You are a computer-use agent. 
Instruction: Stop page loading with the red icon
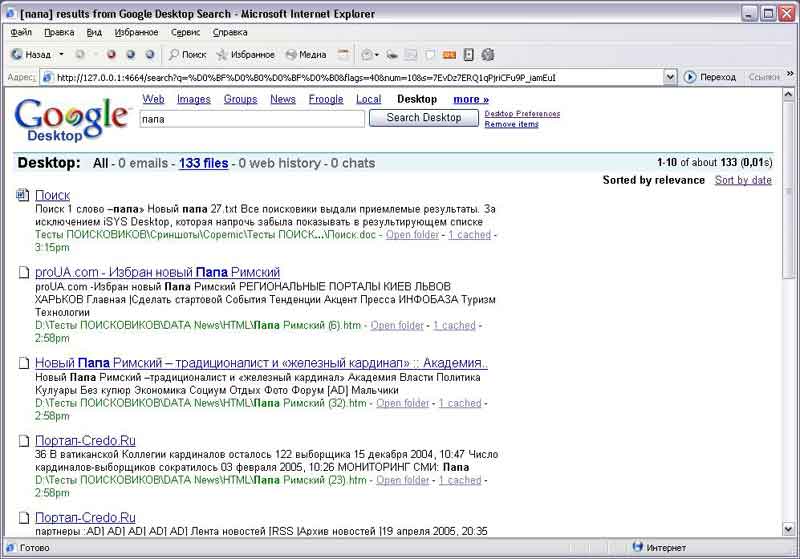(x=111, y=55)
